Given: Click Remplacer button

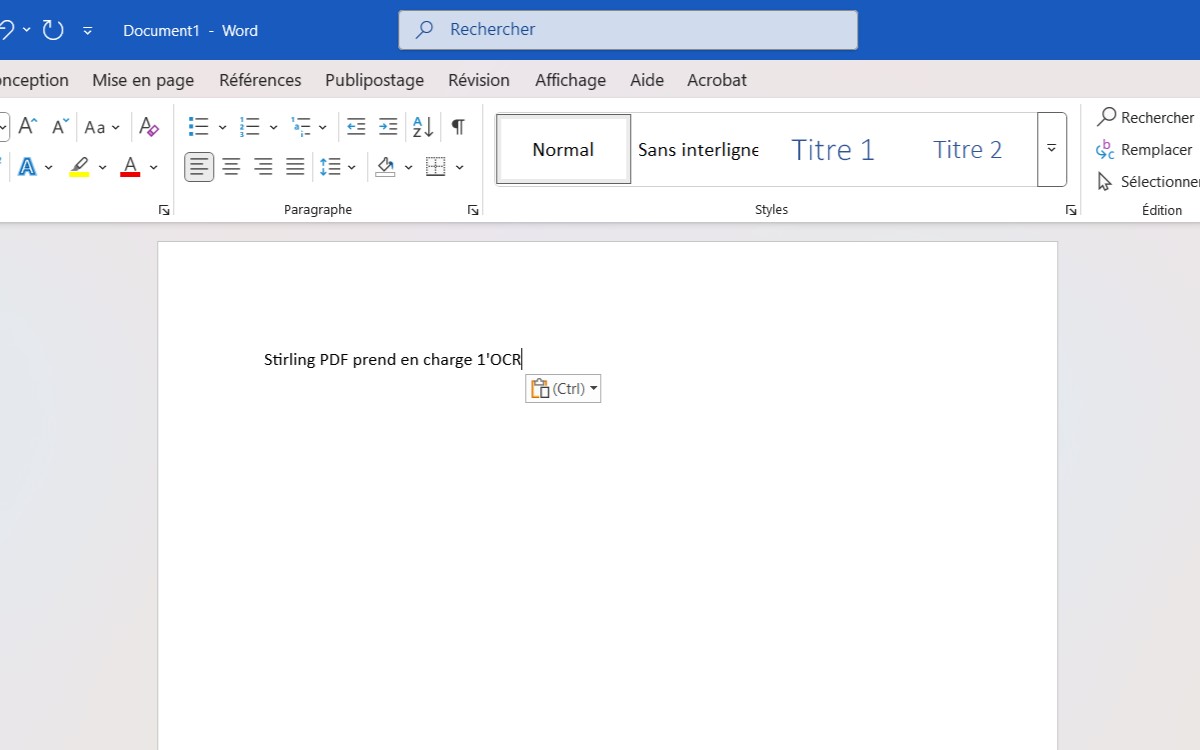Looking at the screenshot, I should [x=1144, y=149].
